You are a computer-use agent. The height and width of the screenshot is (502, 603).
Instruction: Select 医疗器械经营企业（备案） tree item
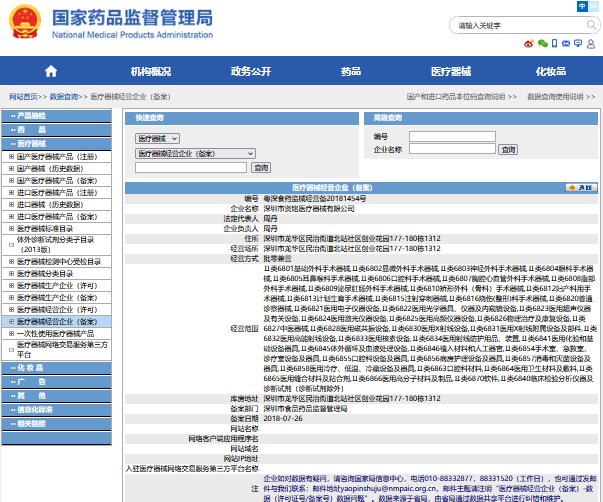coord(57,322)
